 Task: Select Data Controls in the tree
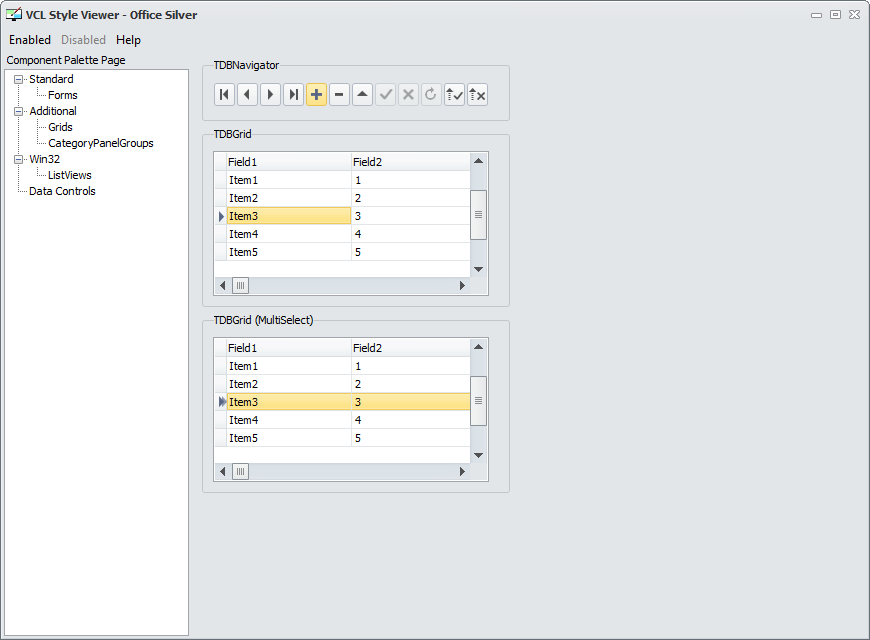[x=62, y=191]
